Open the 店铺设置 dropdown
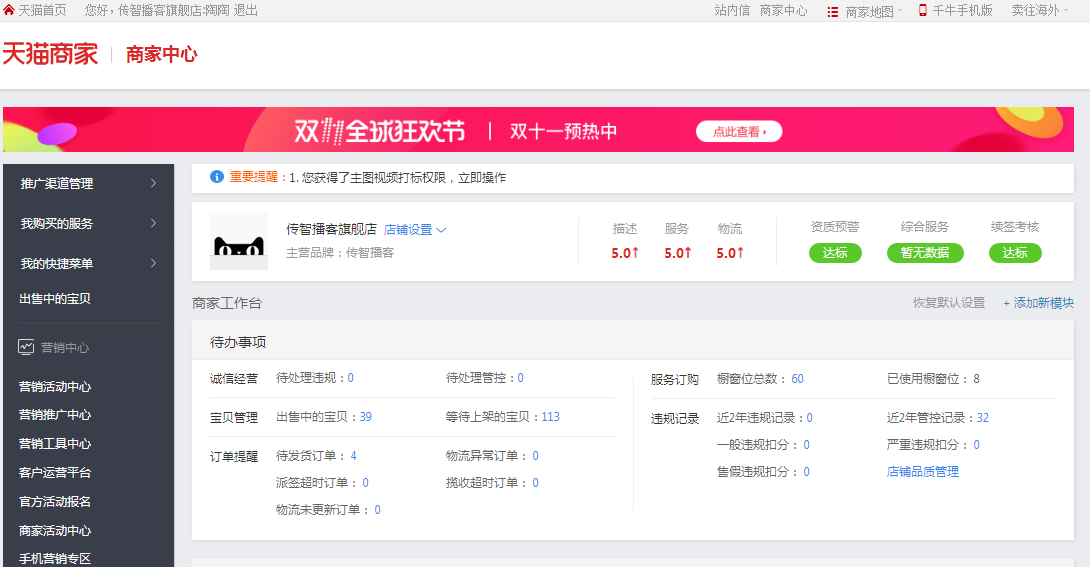This screenshot has height=567, width=1090. (x=415, y=229)
